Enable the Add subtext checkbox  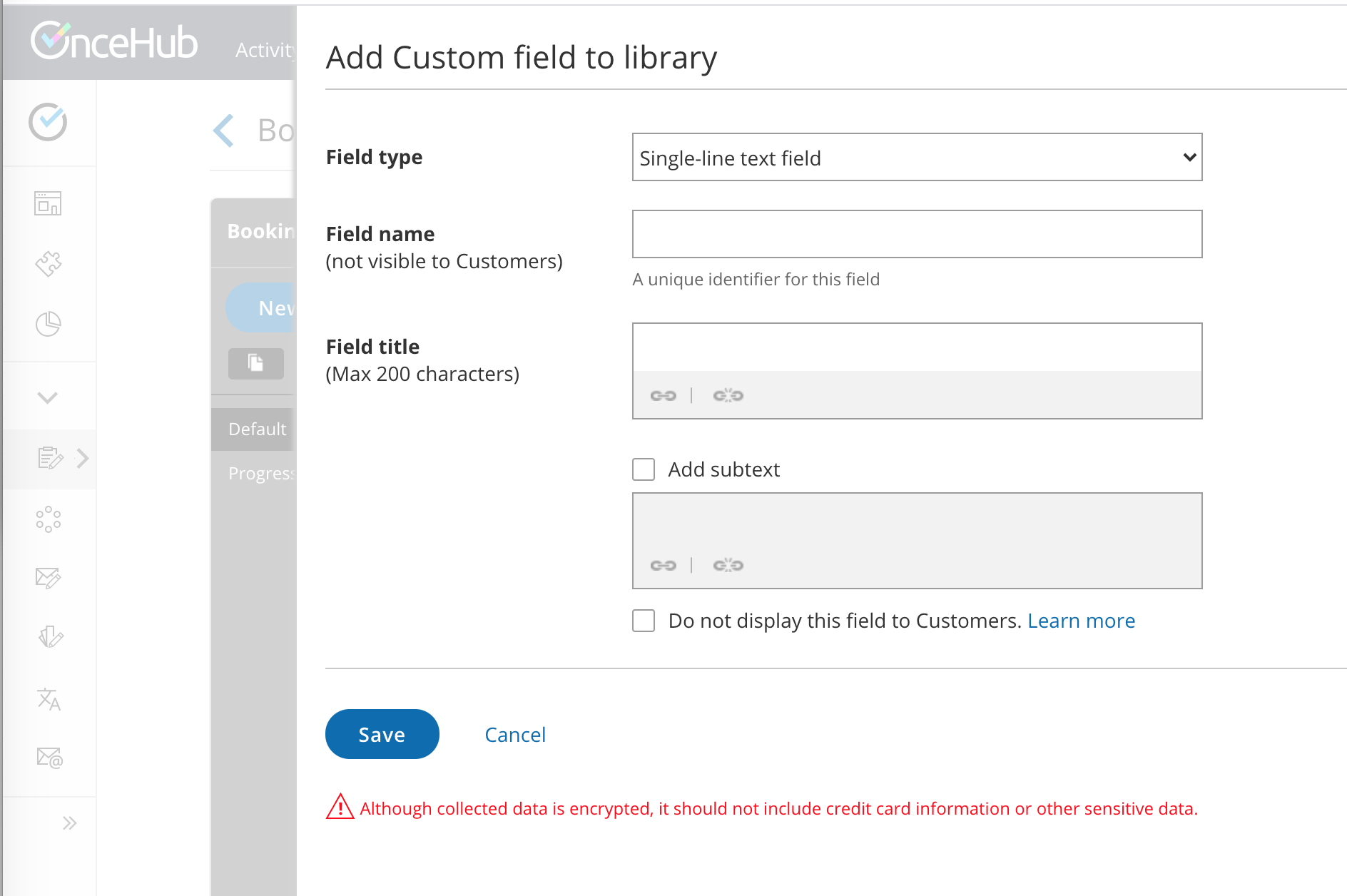pos(644,469)
